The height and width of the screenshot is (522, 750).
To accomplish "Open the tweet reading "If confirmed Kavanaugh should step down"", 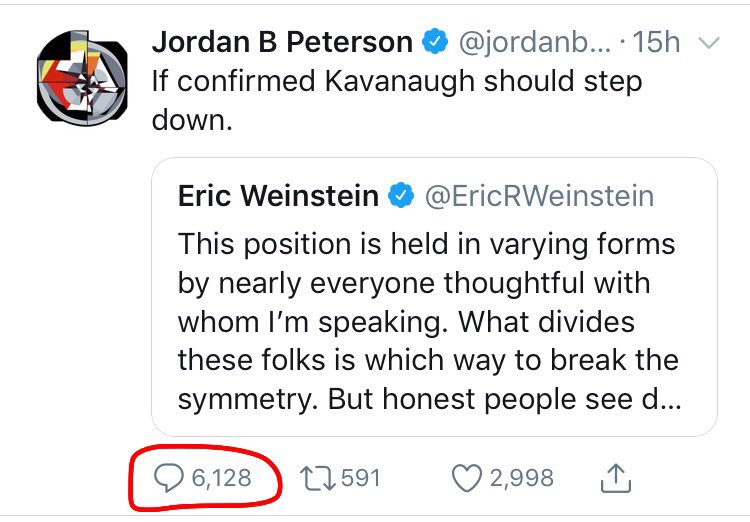I will [x=397, y=100].
